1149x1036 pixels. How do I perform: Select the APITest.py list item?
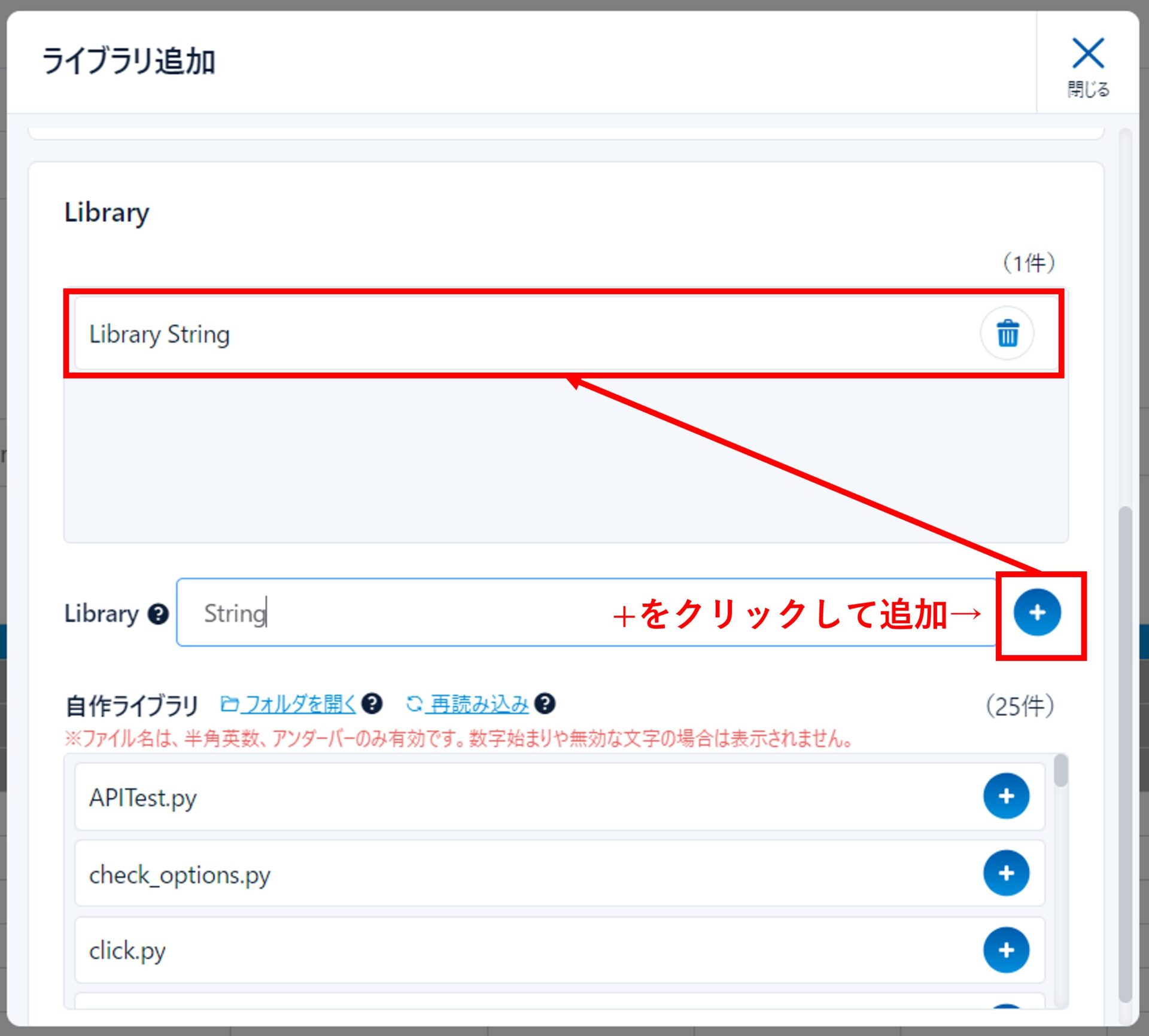pos(479,797)
